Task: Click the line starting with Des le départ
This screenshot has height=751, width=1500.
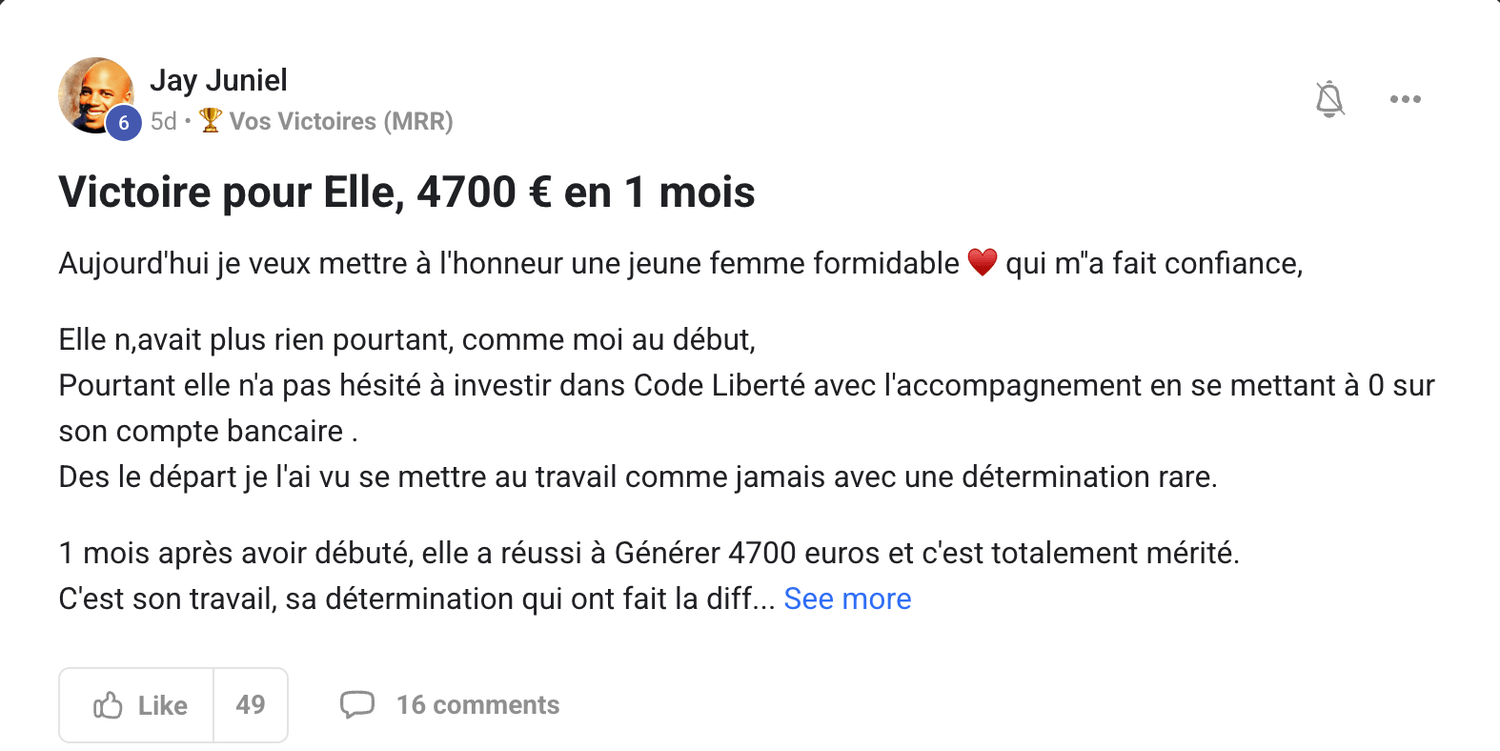Action: point(637,476)
